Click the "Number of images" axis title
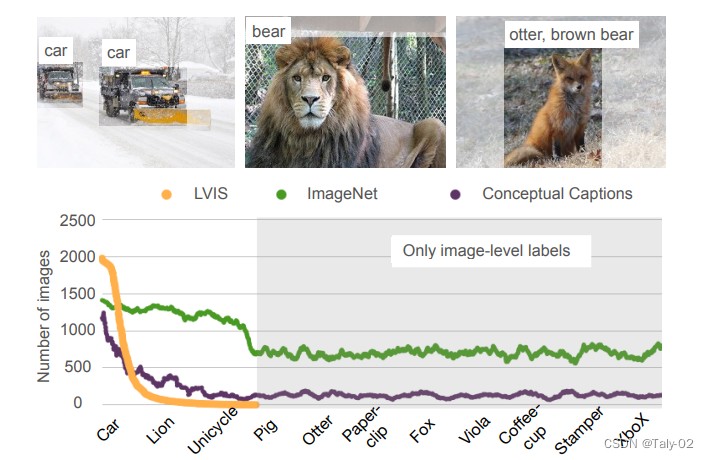The image size is (709, 460). (44, 316)
